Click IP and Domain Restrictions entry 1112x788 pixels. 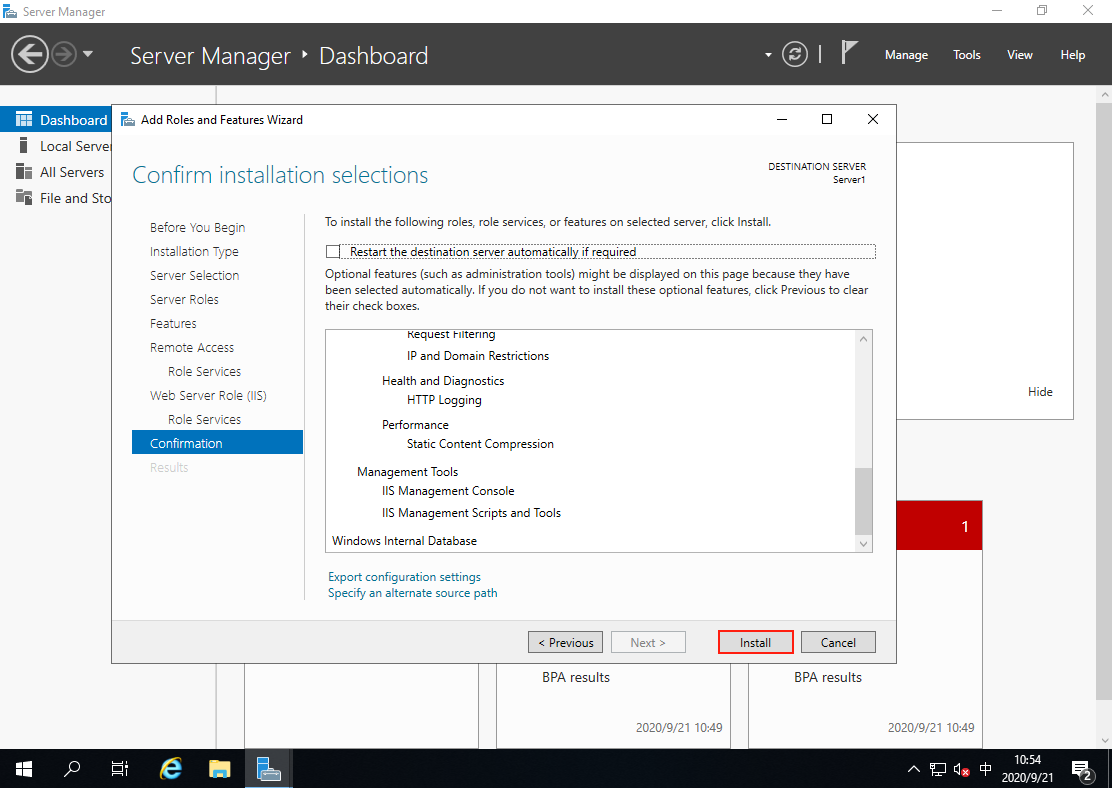pos(478,356)
